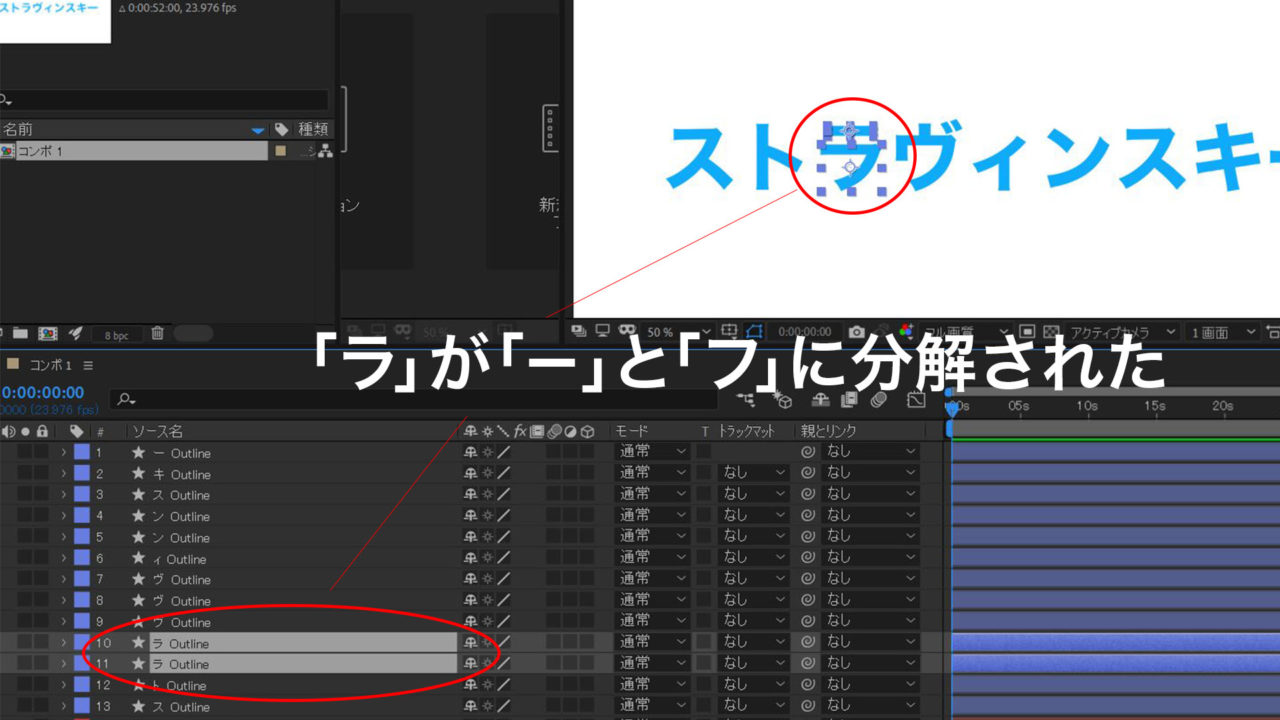Hide shy layers using timeline shy icon

click(820, 400)
